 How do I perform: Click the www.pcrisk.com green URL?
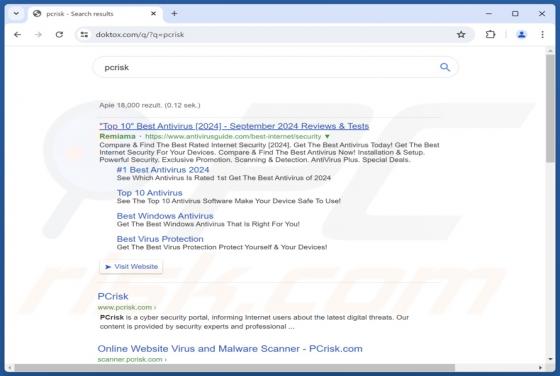126,307
